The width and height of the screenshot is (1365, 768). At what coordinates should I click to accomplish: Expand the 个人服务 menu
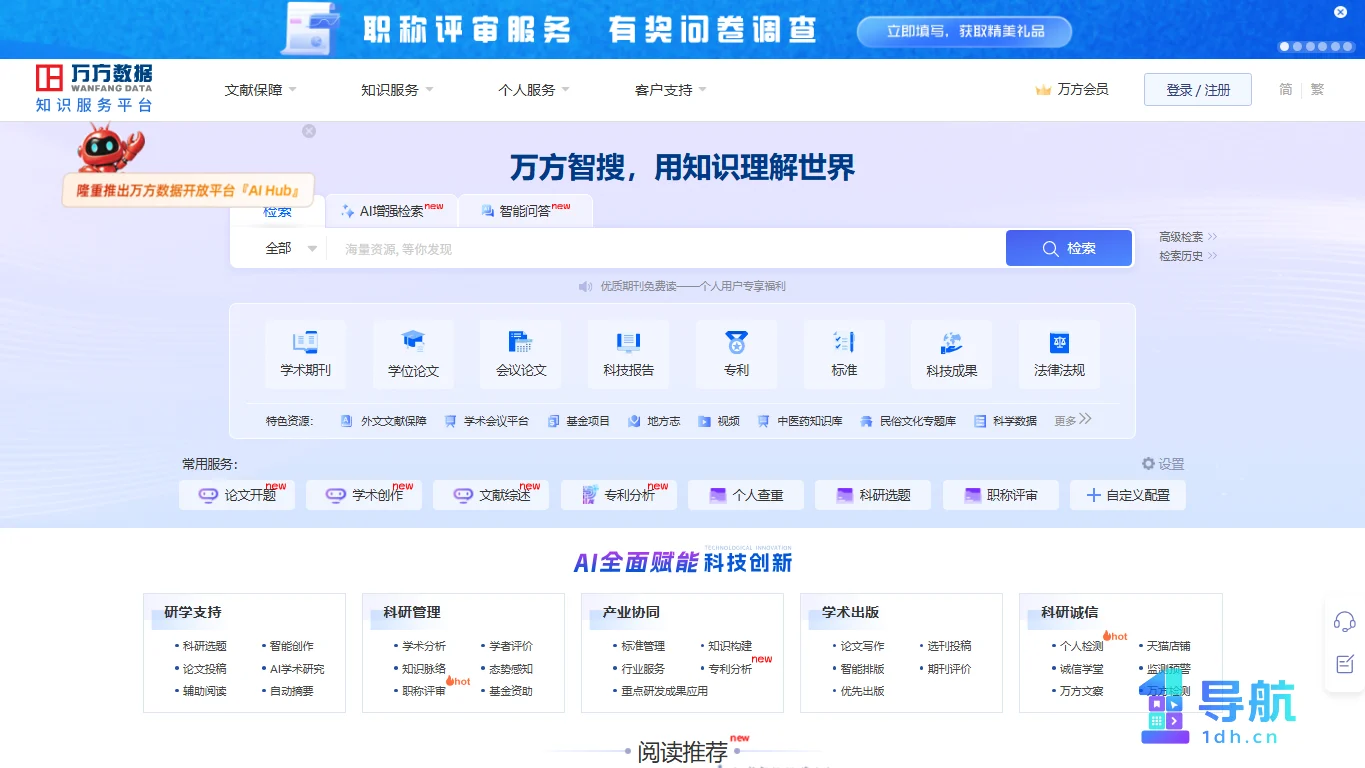[534, 90]
